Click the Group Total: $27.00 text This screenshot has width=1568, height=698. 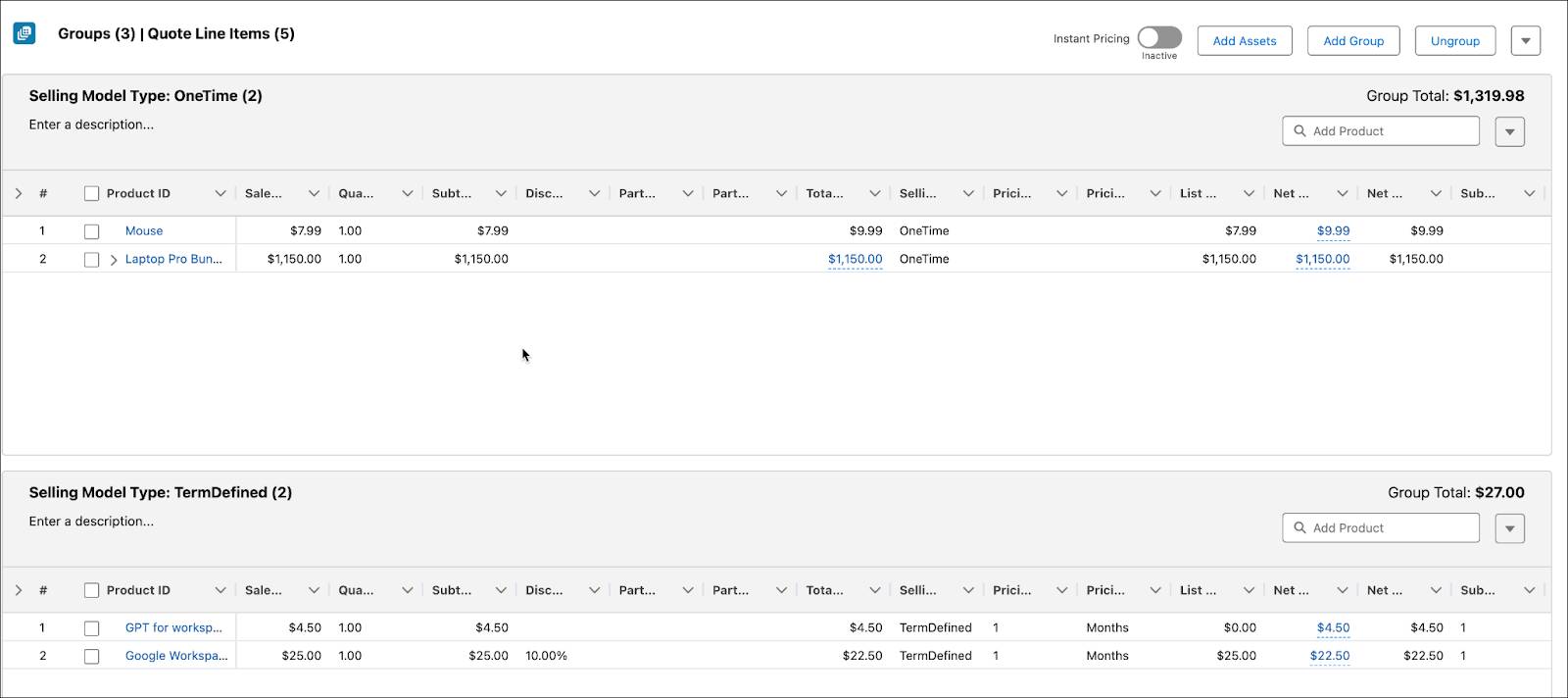(1456, 493)
